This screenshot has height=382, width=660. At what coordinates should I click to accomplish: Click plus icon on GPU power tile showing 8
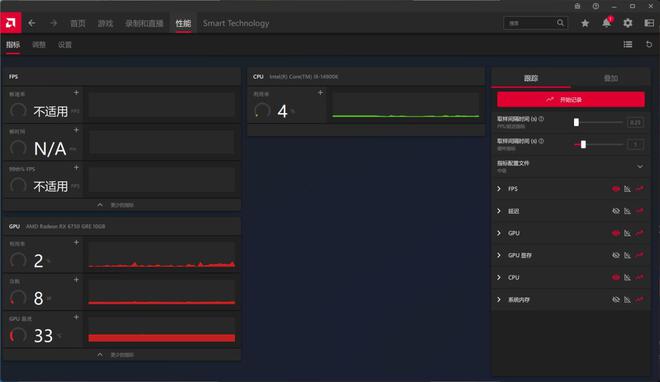[x=76, y=280]
